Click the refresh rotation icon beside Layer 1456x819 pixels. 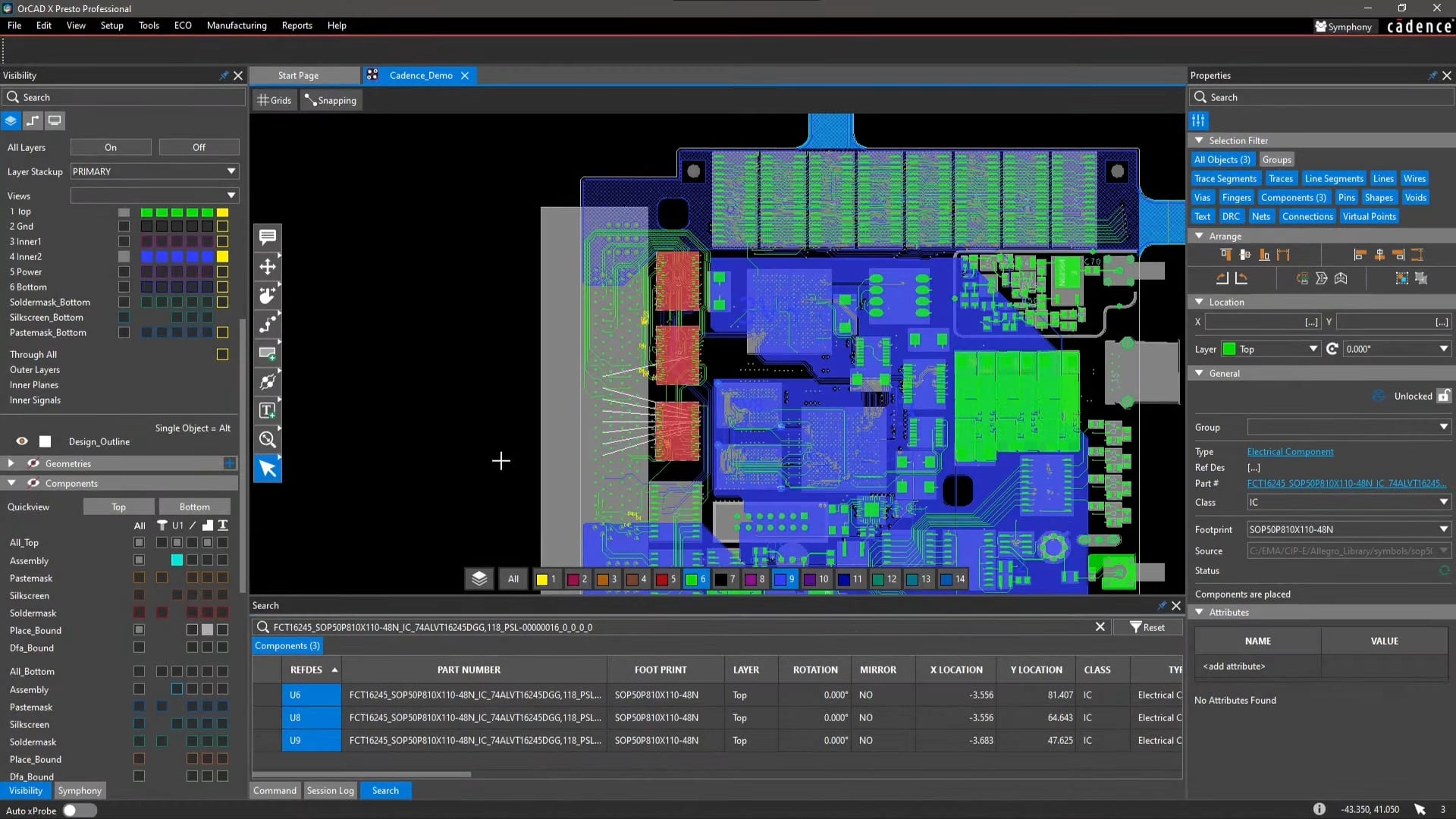click(x=1332, y=349)
